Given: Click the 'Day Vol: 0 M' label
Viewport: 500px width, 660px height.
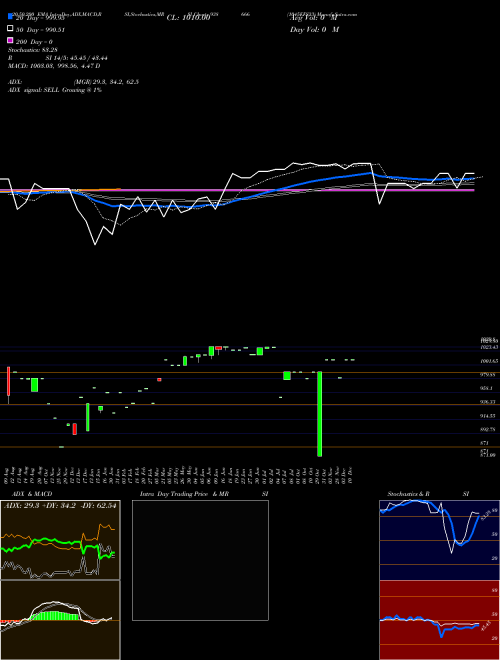Looking at the screenshot, I should [x=314, y=29].
